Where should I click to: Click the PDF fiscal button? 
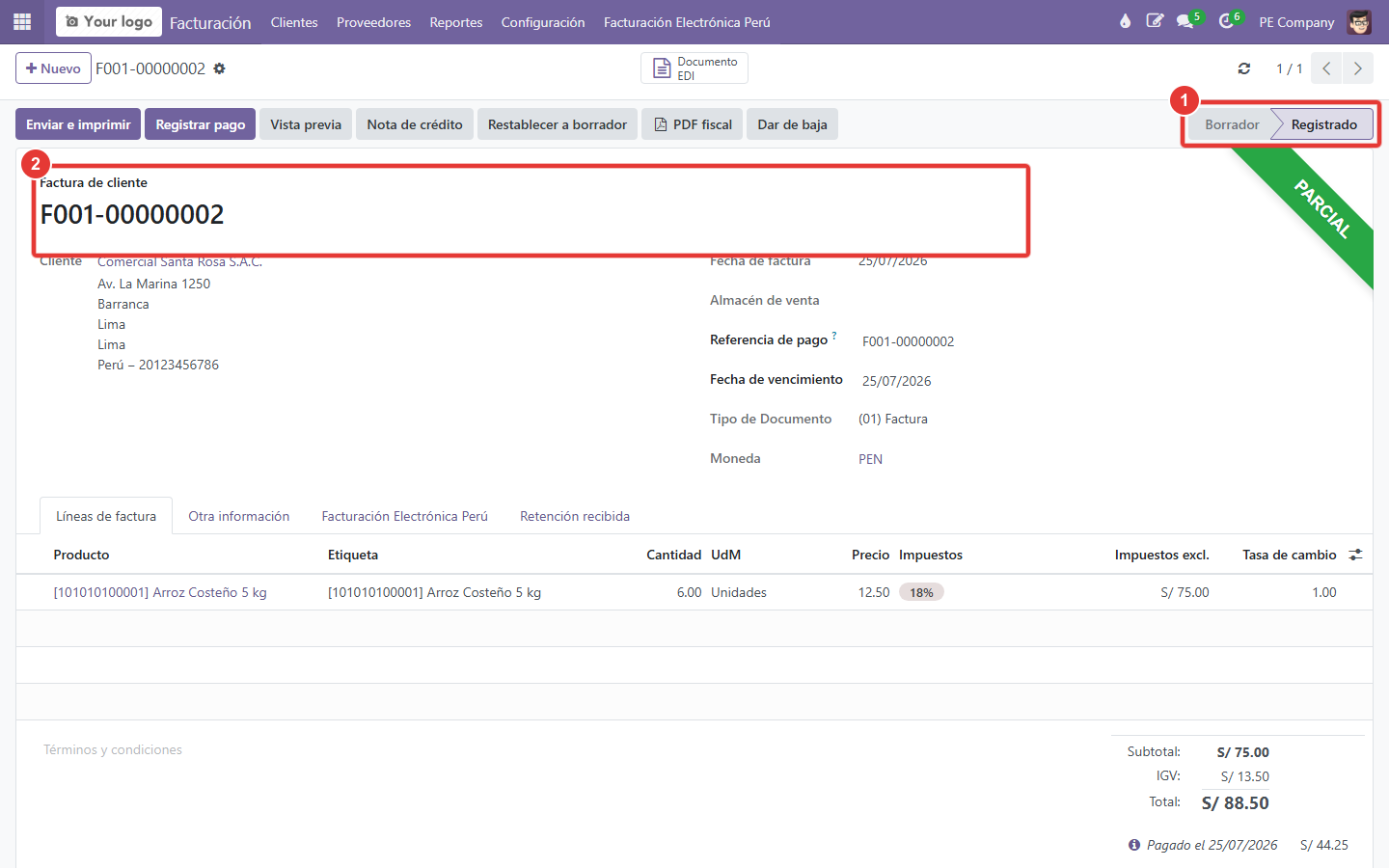pyautogui.click(x=693, y=124)
